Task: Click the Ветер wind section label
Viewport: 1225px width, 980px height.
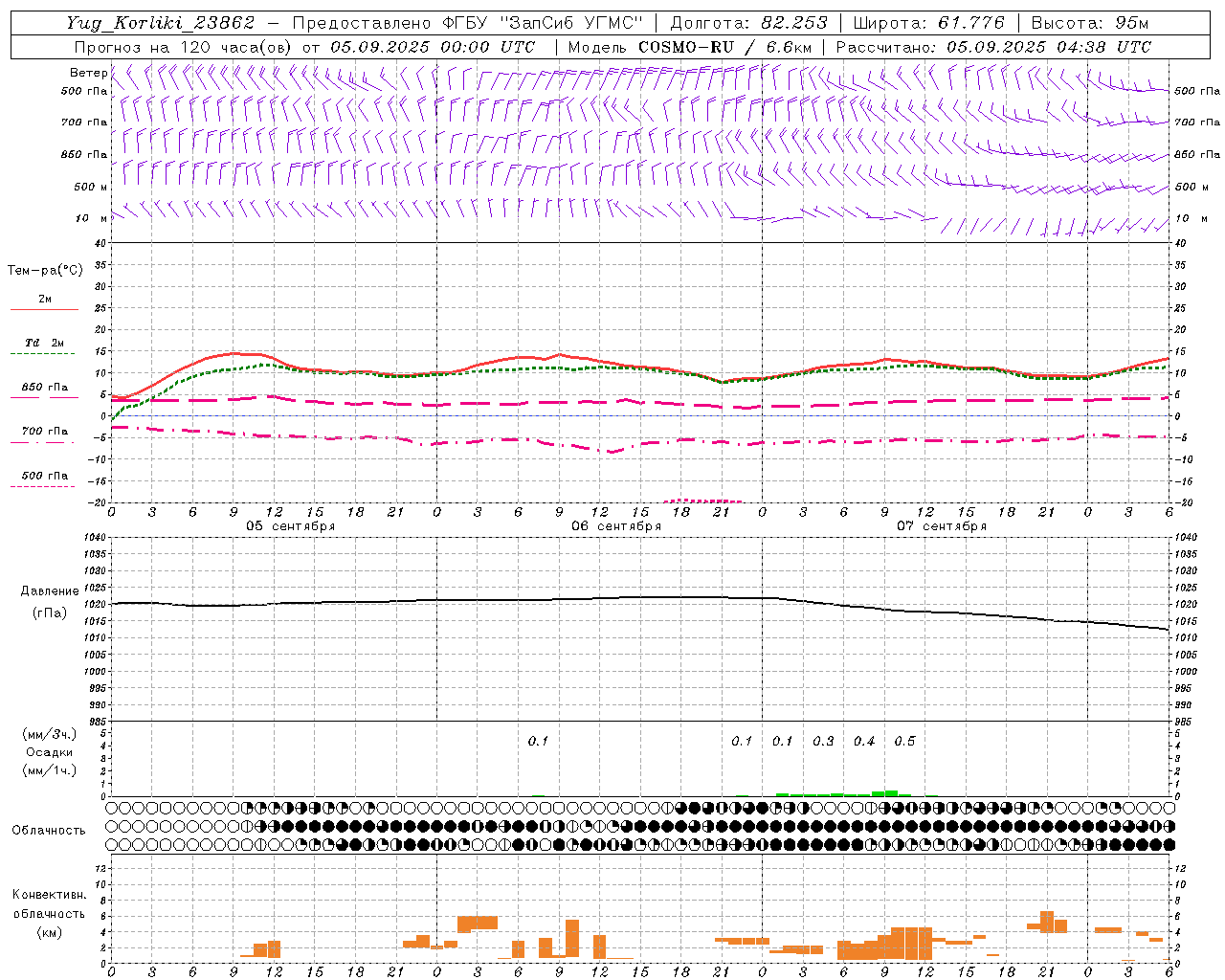Action: (x=88, y=73)
